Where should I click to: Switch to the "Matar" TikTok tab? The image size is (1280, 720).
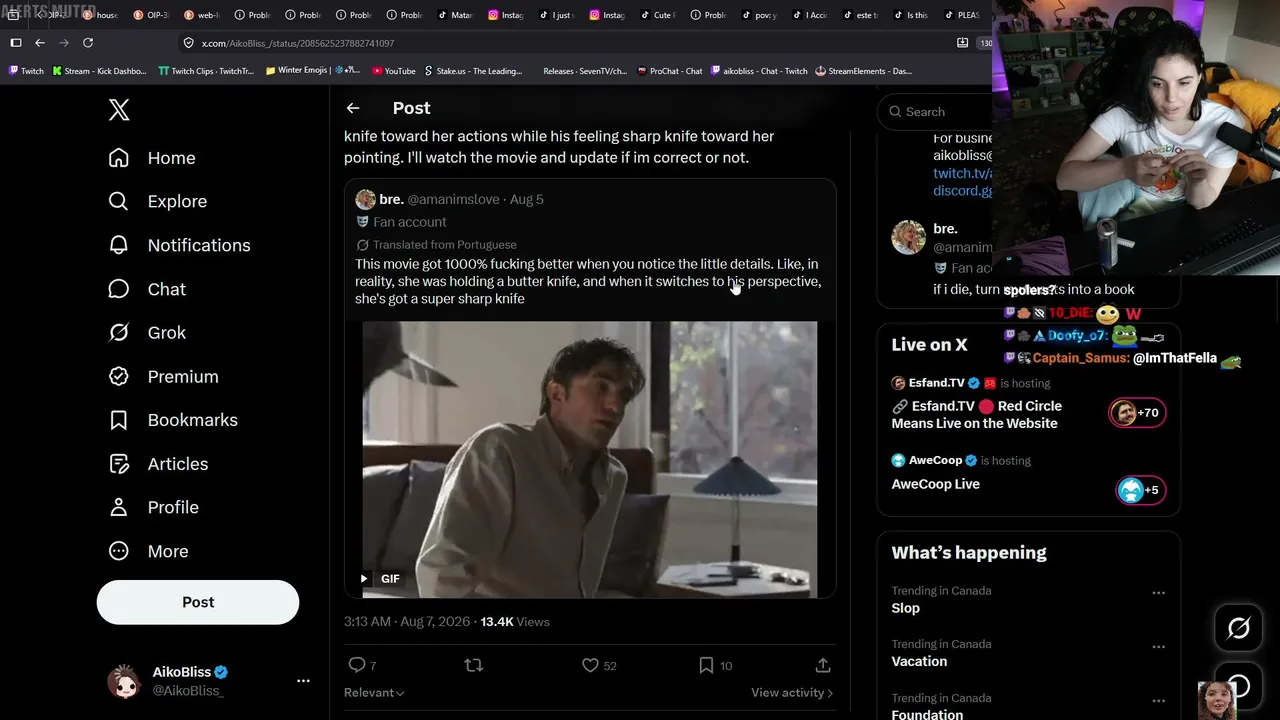tap(455, 15)
